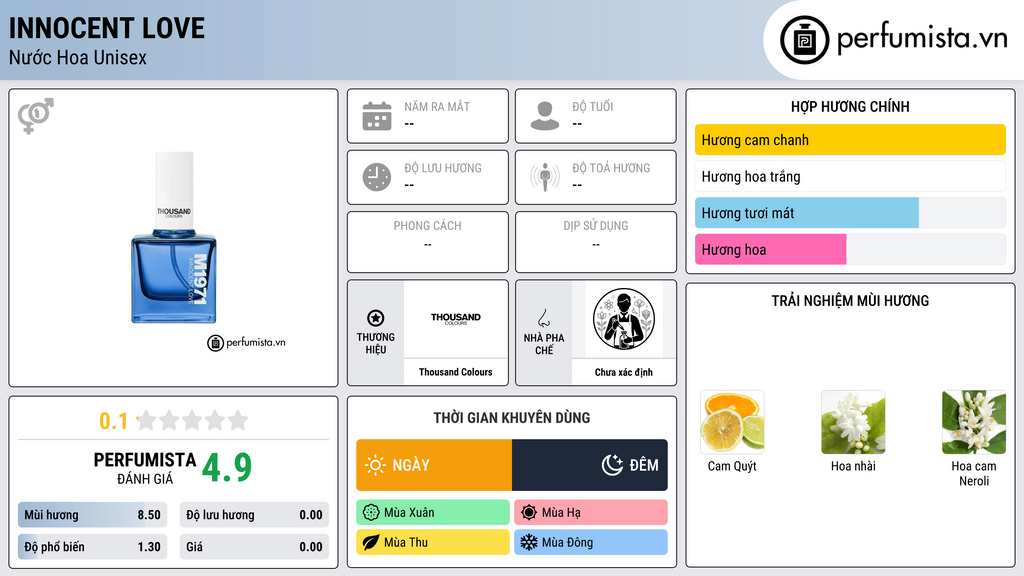The width and height of the screenshot is (1024, 576).
Task: Select the Ngày daytime segment
Action: pos(434,465)
